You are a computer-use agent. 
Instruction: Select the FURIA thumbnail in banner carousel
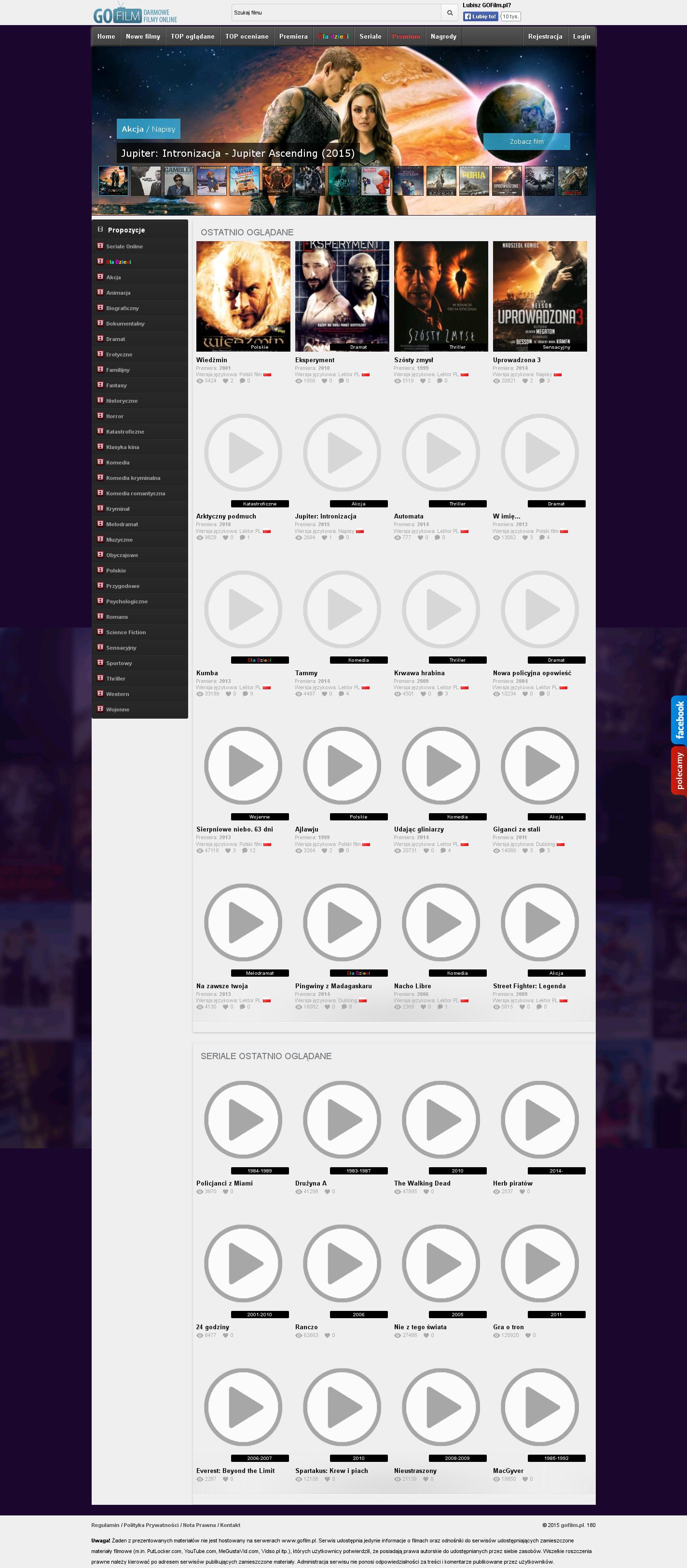[x=473, y=181]
